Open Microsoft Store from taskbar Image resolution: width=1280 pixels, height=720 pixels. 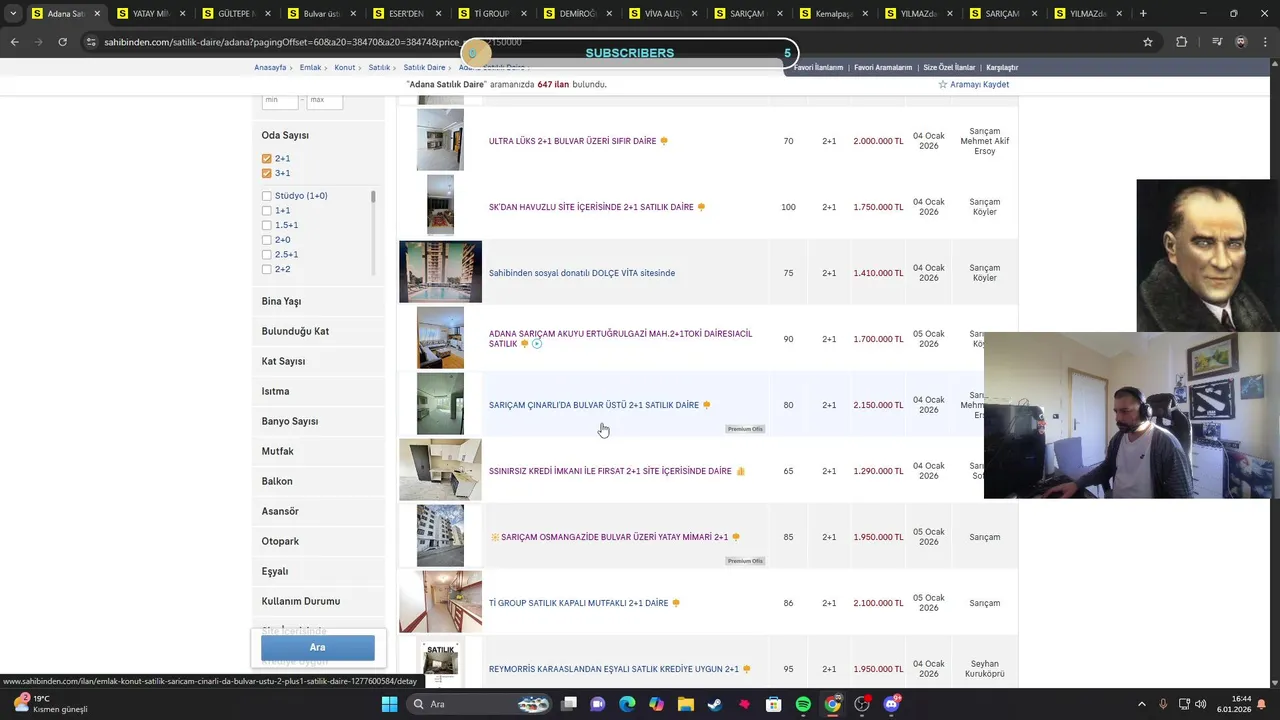click(x=774, y=704)
